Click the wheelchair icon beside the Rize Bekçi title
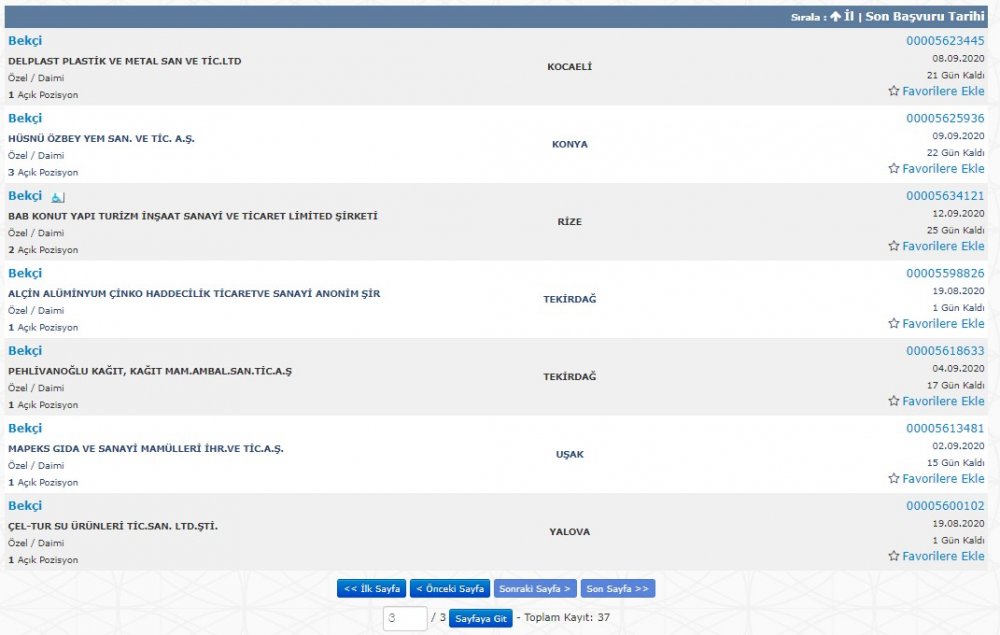Viewport: 1000px width, 635px height. tap(58, 197)
